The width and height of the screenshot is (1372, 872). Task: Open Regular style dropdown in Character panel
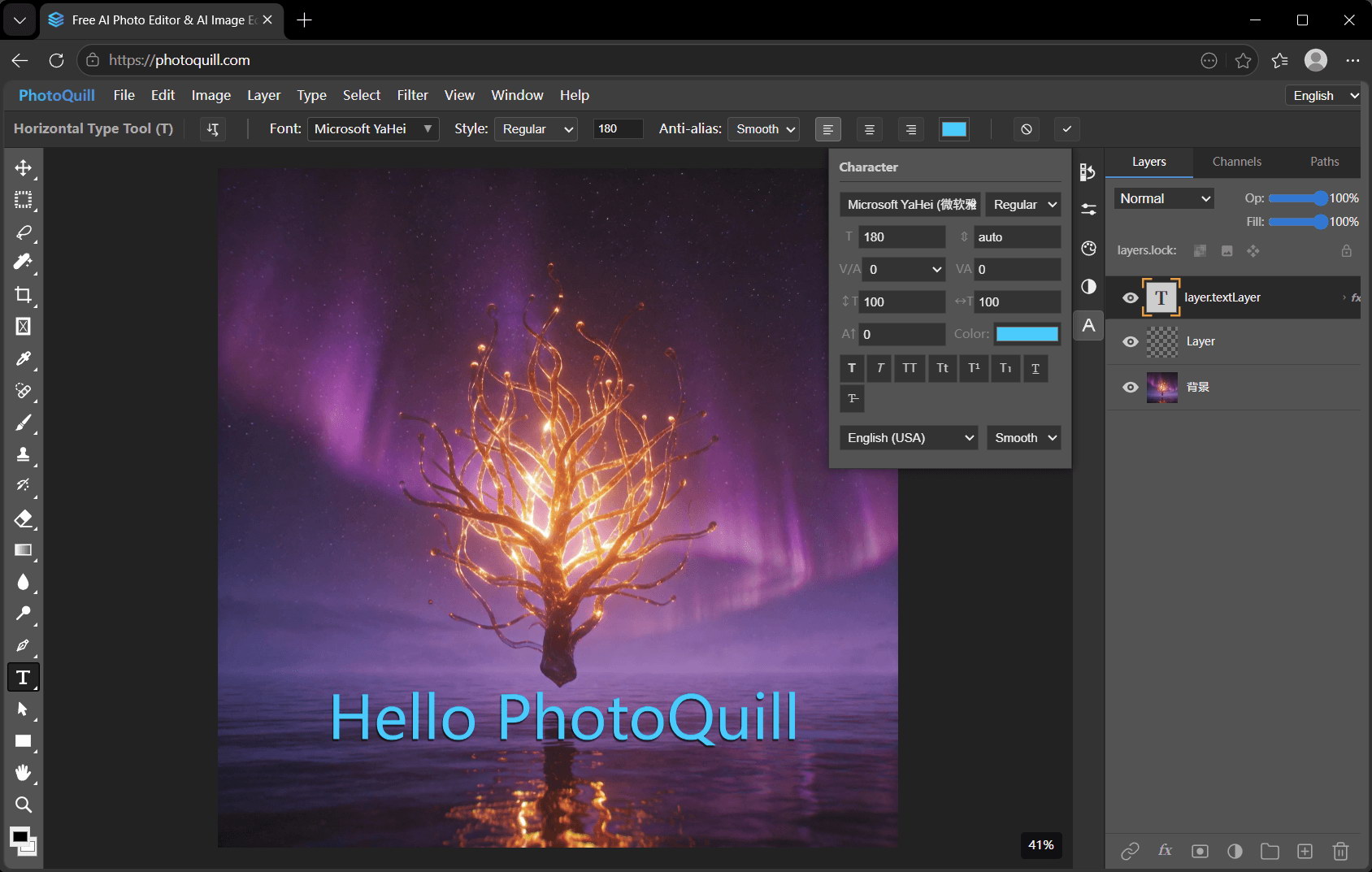click(x=1023, y=205)
